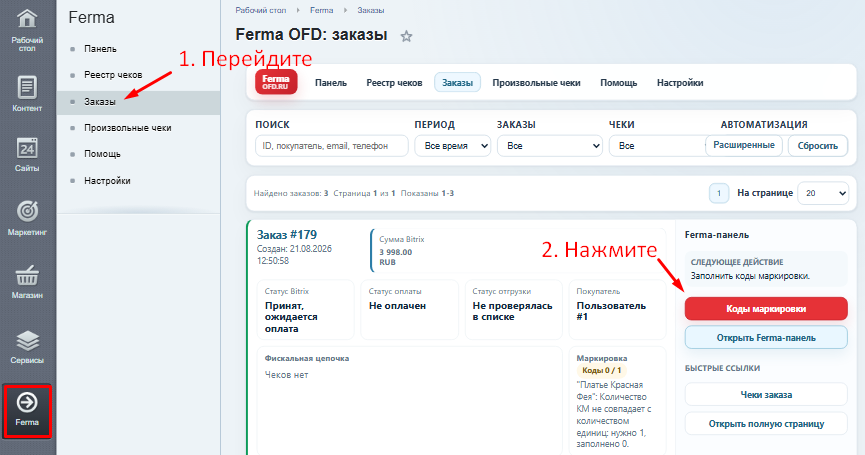This screenshot has height=455, width=865.
Task: Click the Пользователь #1 buyer name
Action: [x=611, y=312]
